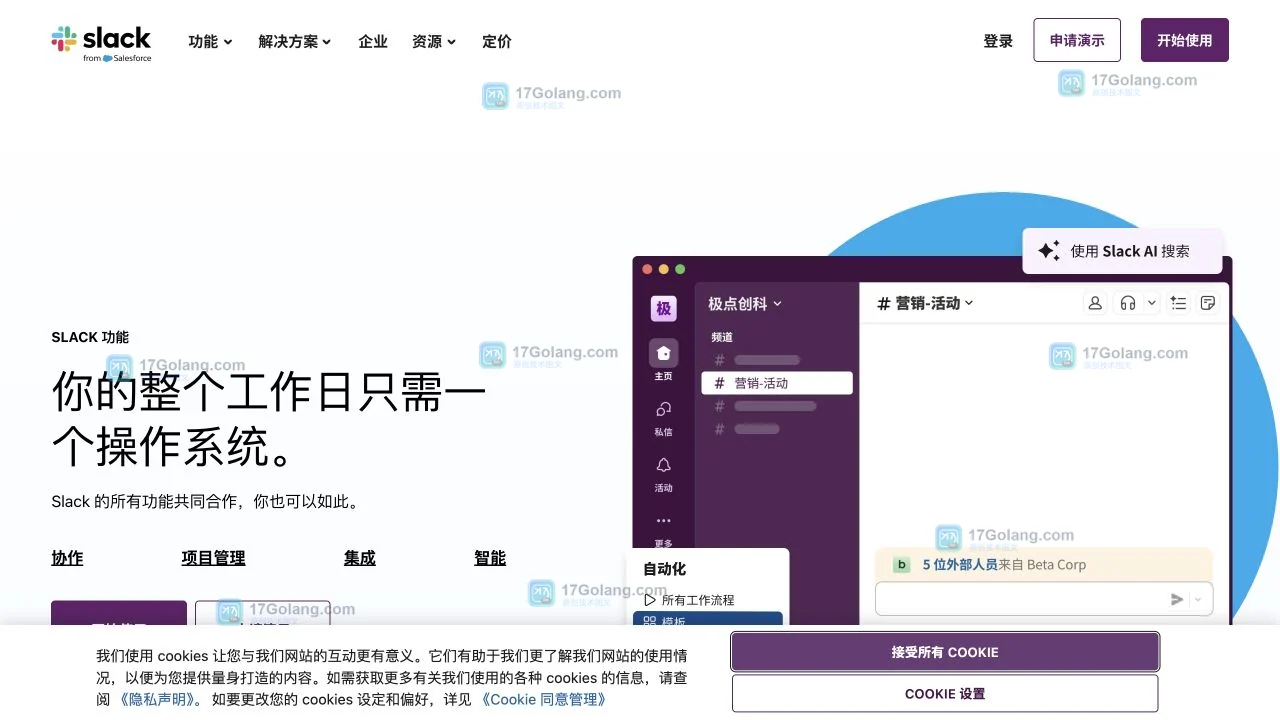Click the 登录 link in the header
Screen dimensions: 1280x720
click(x=998, y=41)
